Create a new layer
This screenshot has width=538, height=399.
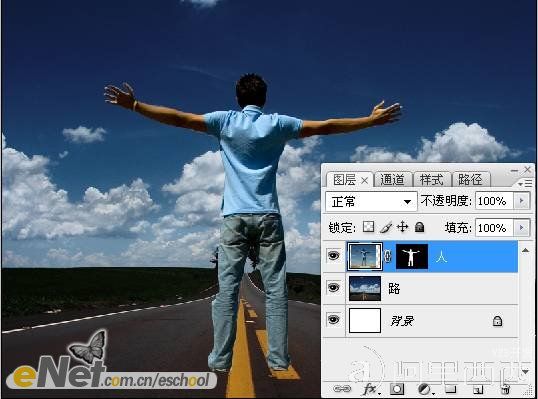pyautogui.click(x=478, y=389)
